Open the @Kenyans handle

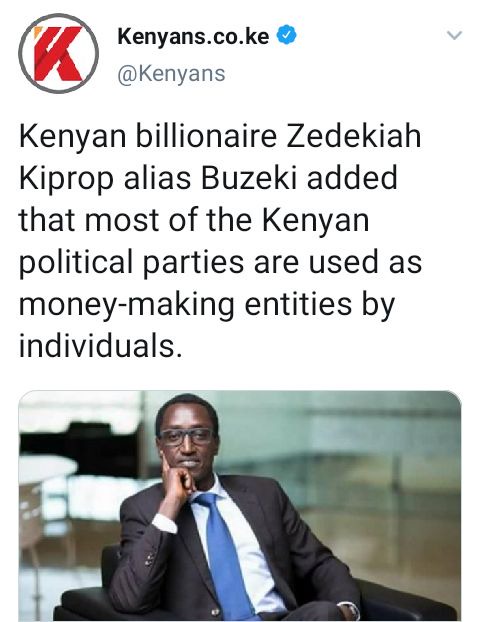point(171,74)
